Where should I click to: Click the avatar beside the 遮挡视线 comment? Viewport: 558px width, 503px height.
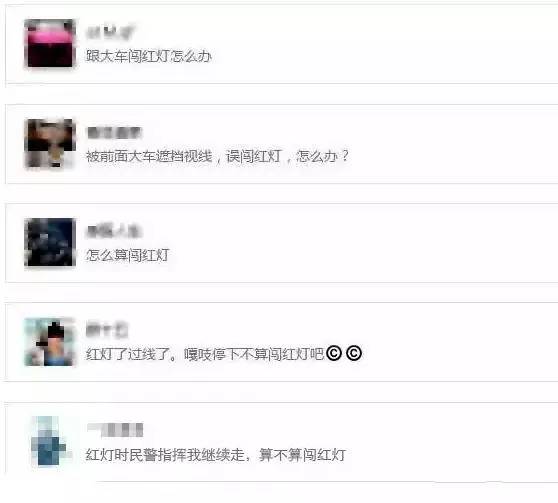[x=50, y=143]
